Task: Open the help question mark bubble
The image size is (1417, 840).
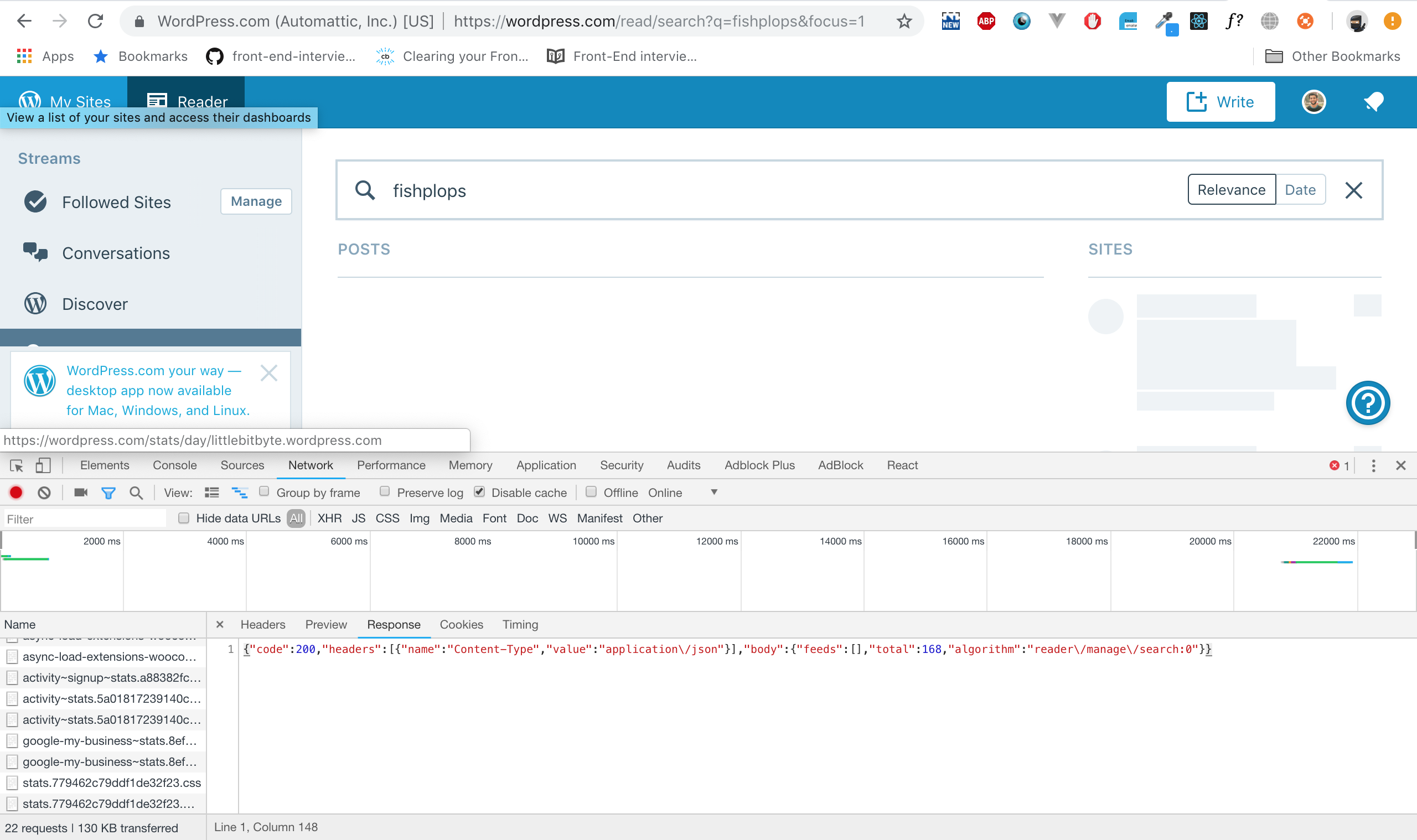Action: 1368,403
